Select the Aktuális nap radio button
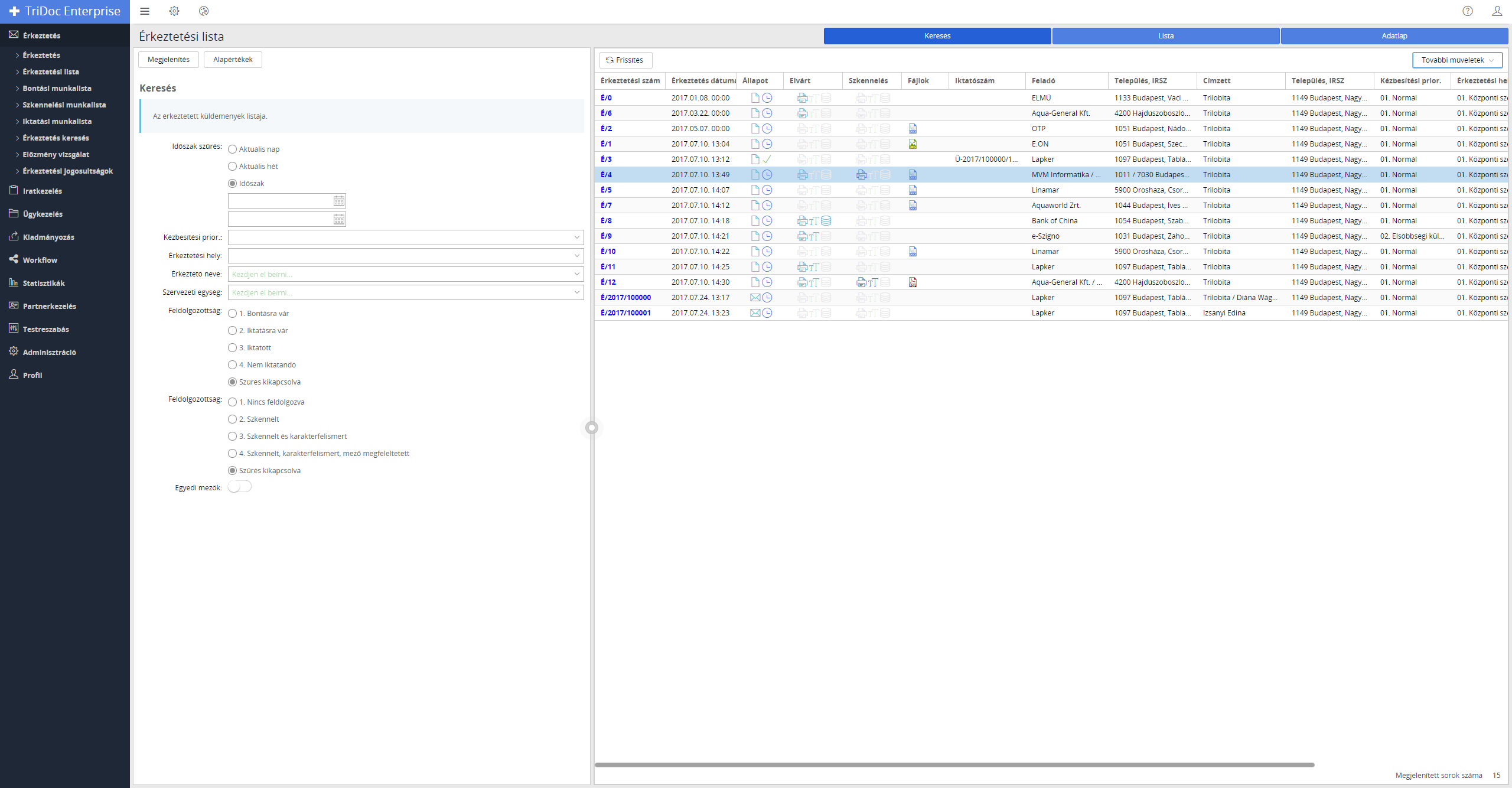The image size is (1512, 788). pyautogui.click(x=233, y=149)
